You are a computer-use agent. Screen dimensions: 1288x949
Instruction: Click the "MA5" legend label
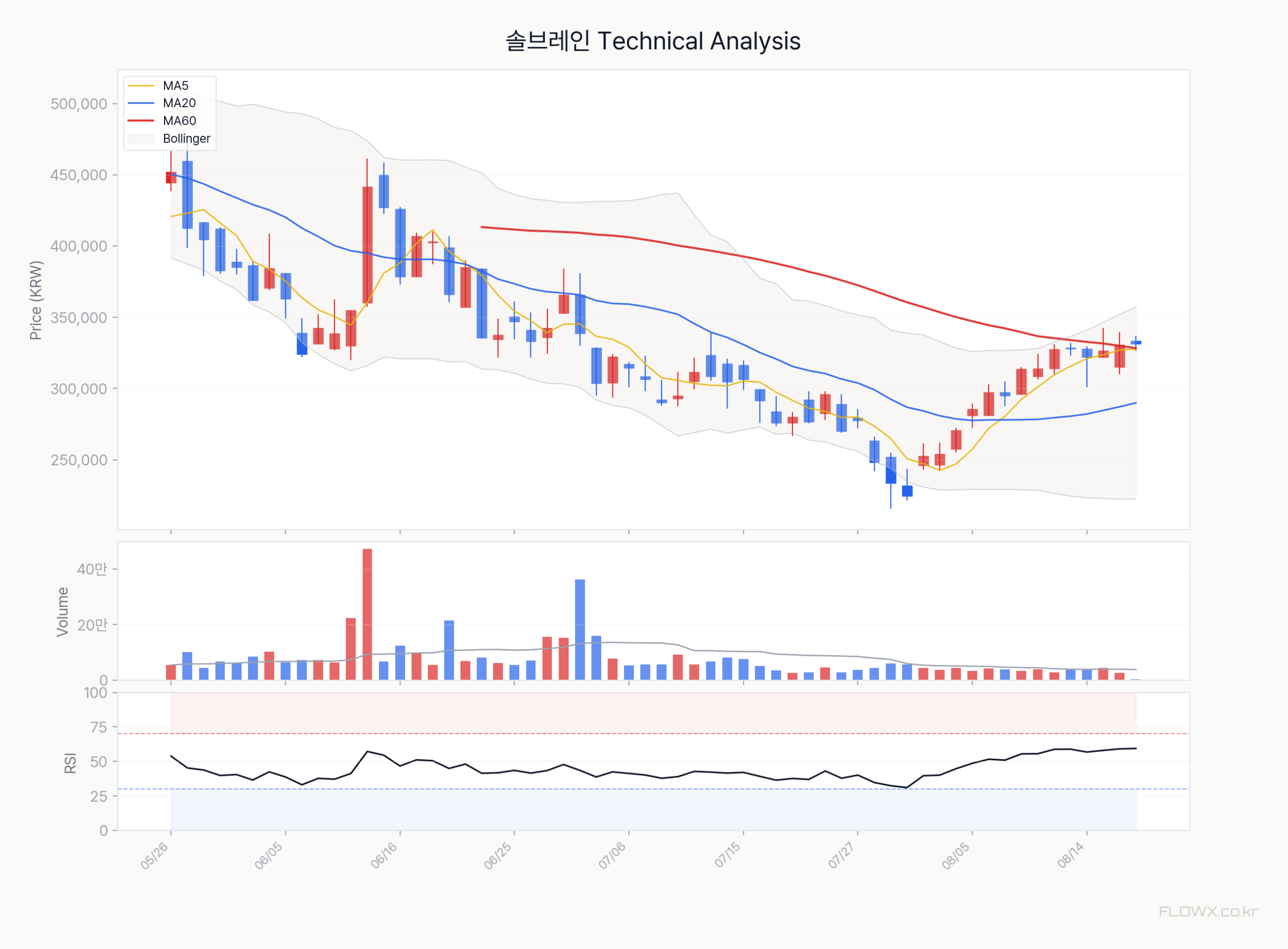(176, 86)
